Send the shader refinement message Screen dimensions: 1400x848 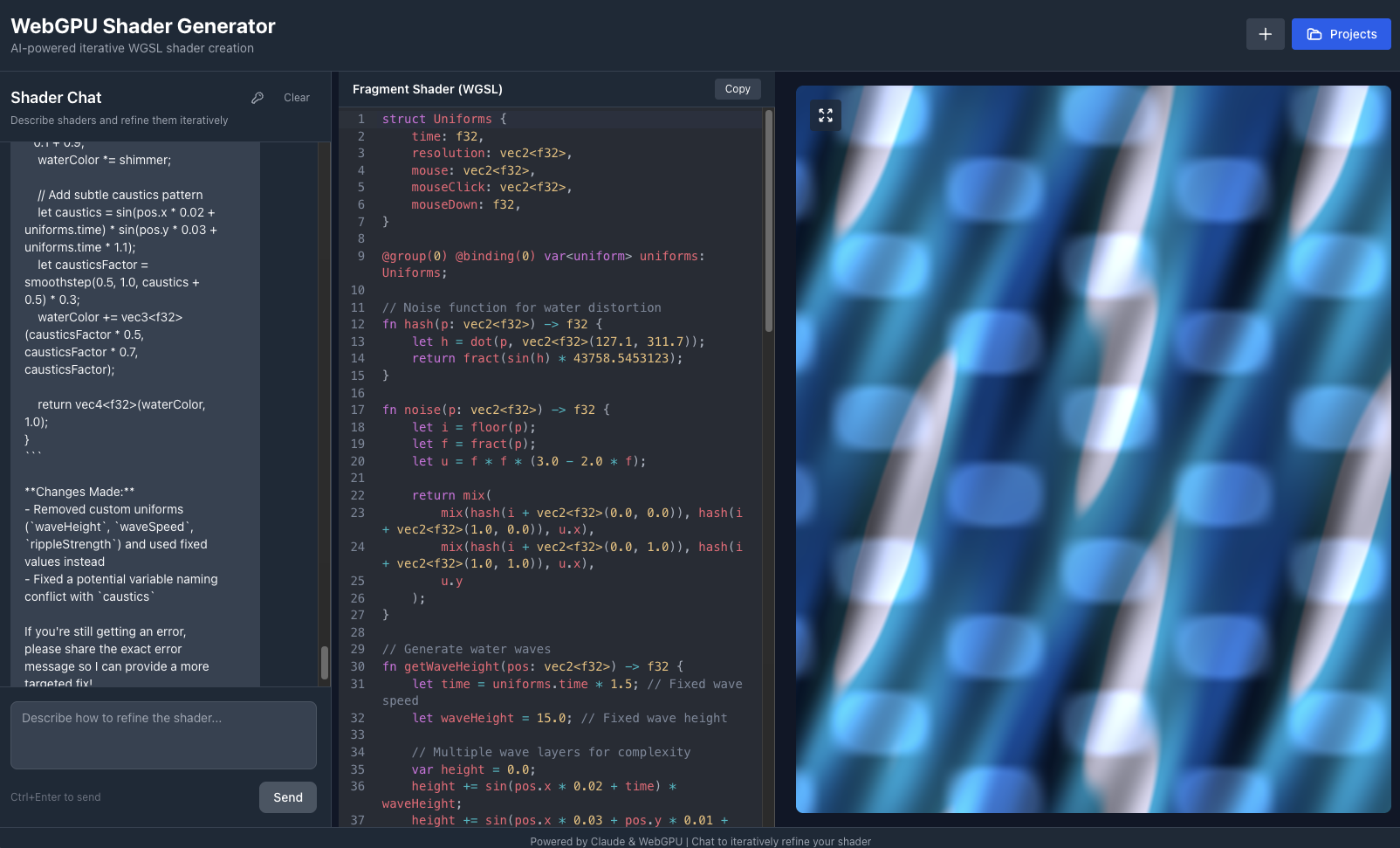coord(287,796)
